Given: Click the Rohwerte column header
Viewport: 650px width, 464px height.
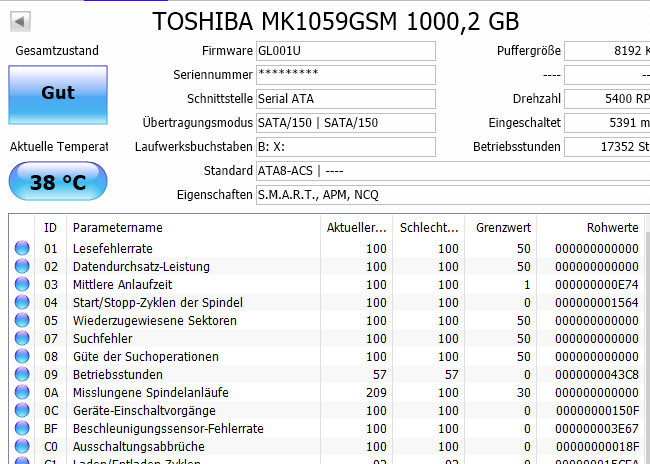Looking at the screenshot, I should tap(591, 228).
